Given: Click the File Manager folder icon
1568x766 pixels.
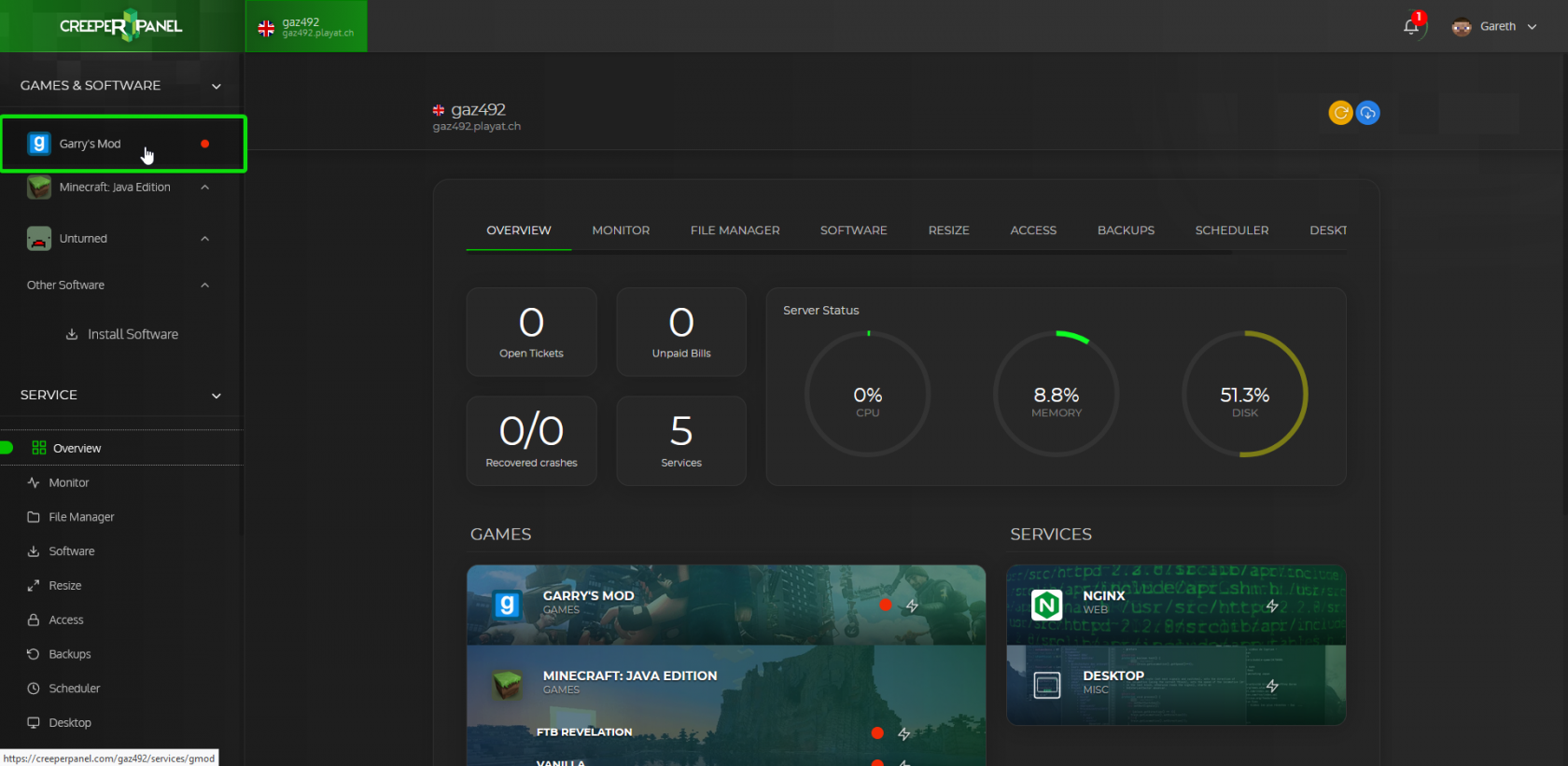Looking at the screenshot, I should pyautogui.click(x=34, y=517).
